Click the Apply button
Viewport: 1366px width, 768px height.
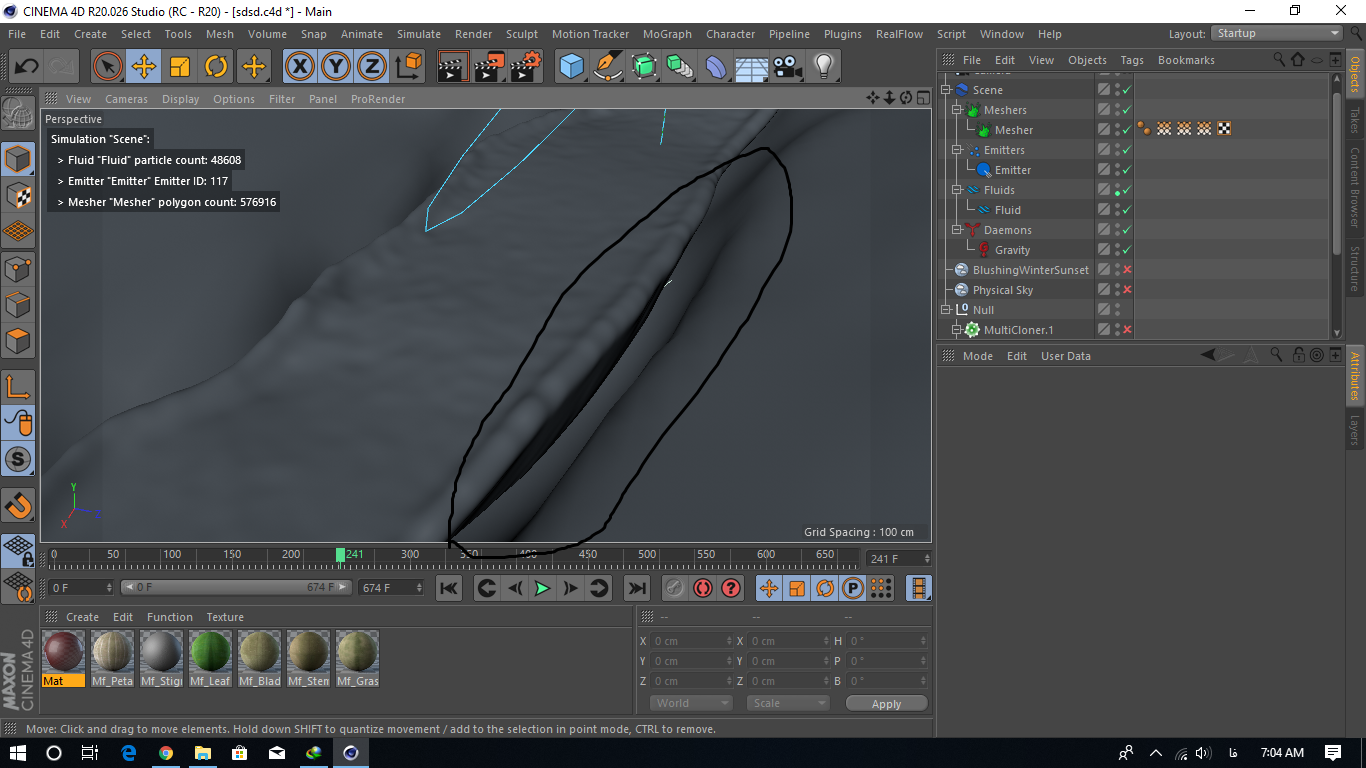[x=886, y=704]
